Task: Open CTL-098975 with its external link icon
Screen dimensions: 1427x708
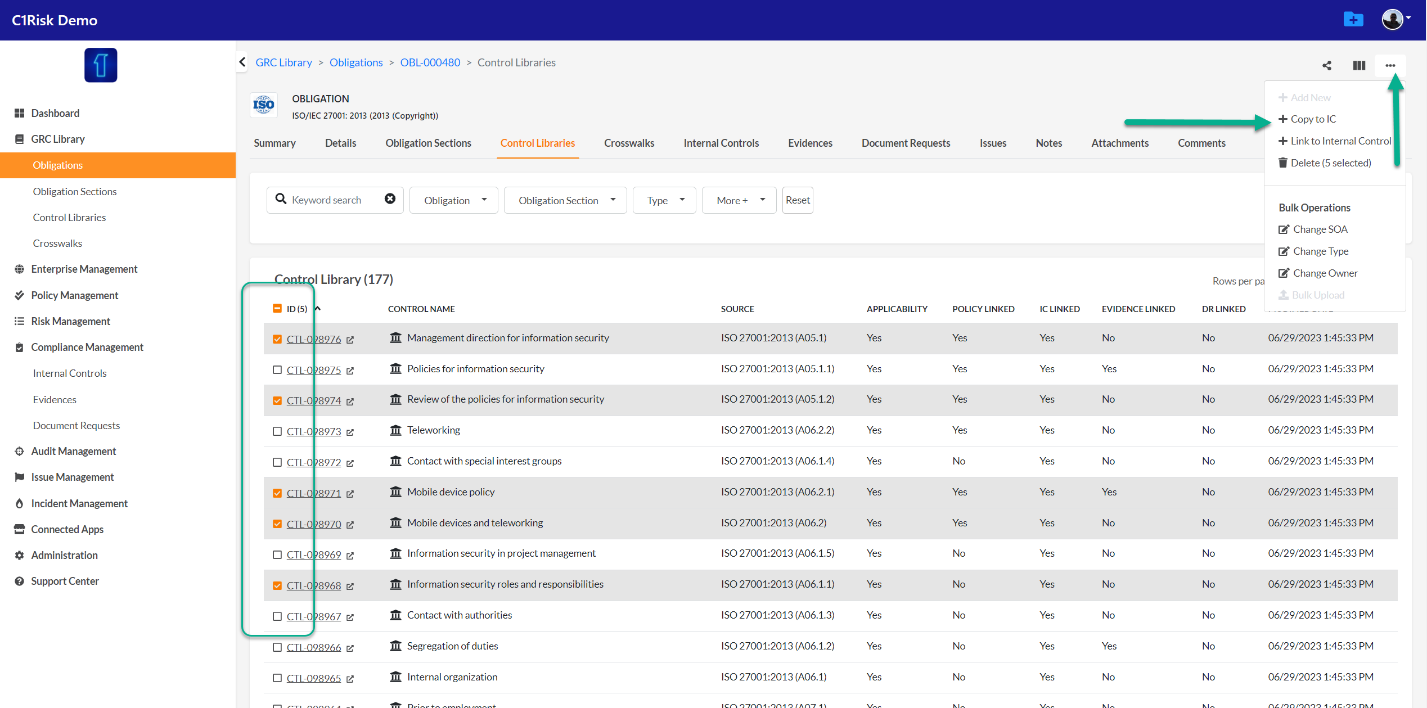Action: click(350, 371)
